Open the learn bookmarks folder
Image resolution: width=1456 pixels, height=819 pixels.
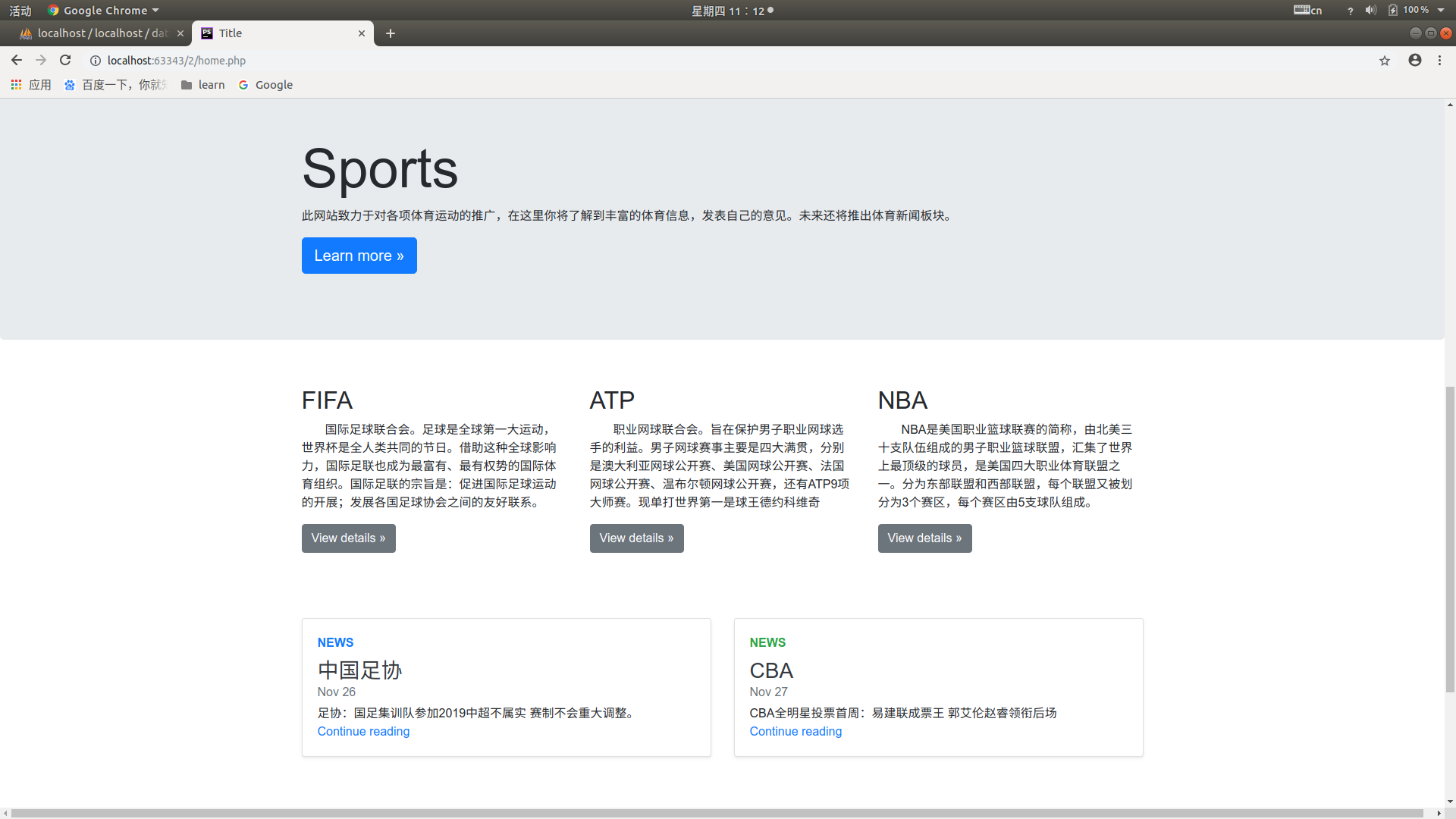coord(202,85)
